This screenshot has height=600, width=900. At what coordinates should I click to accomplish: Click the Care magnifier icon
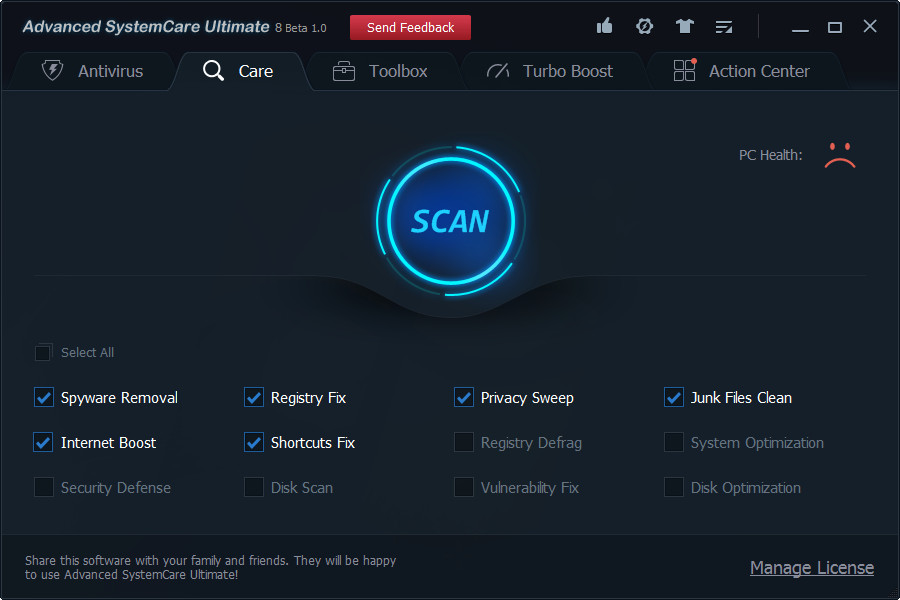tap(213, 71)
